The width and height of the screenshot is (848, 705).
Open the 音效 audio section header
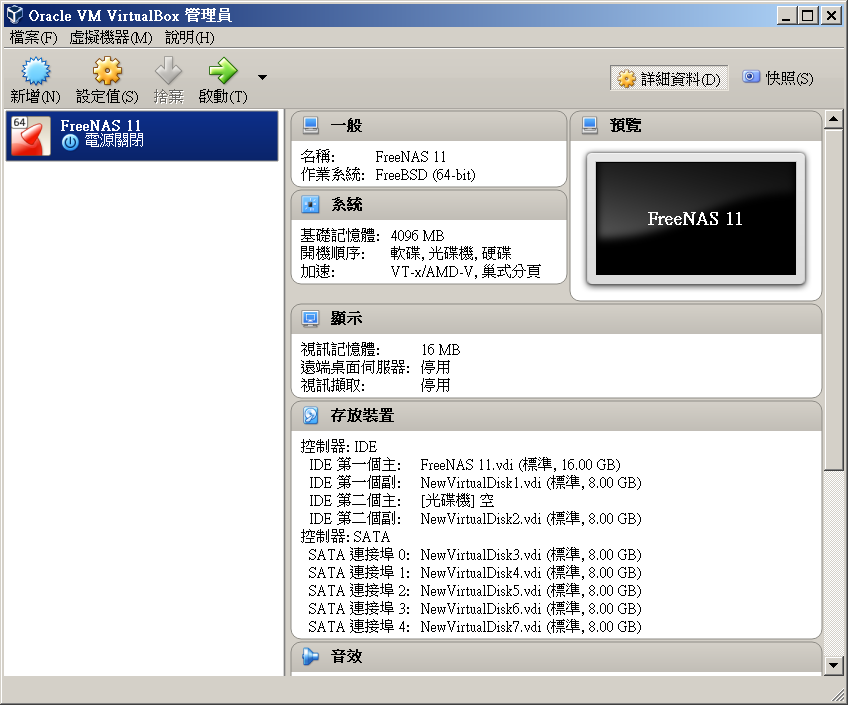point(556,657)
